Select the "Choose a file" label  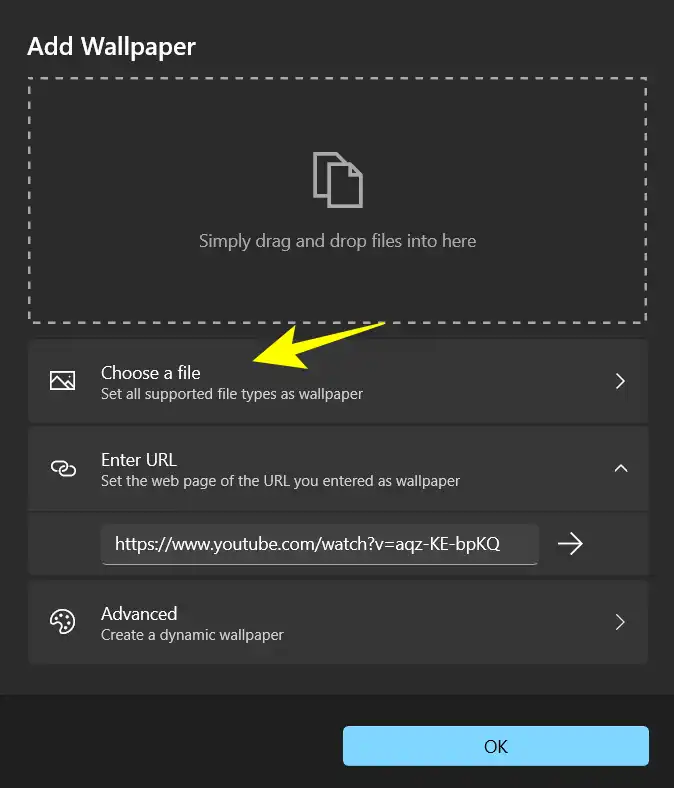(x=151, y=372)
